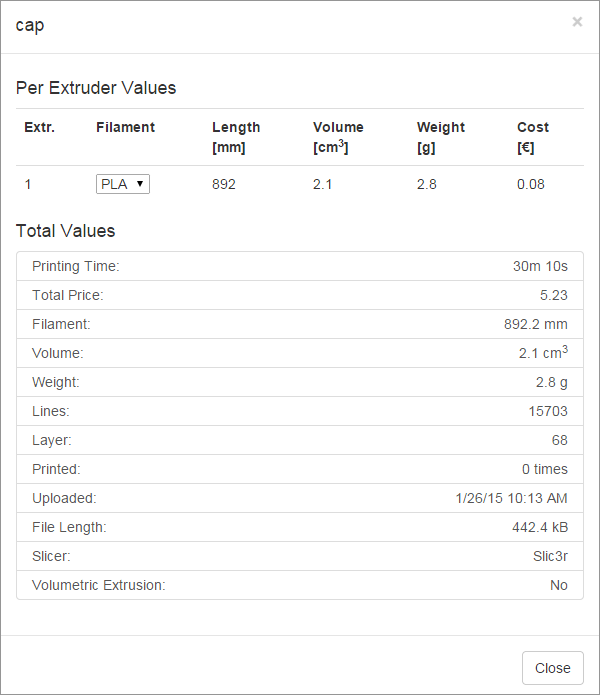Open the PLA filament dropdown

click(123, 184)
